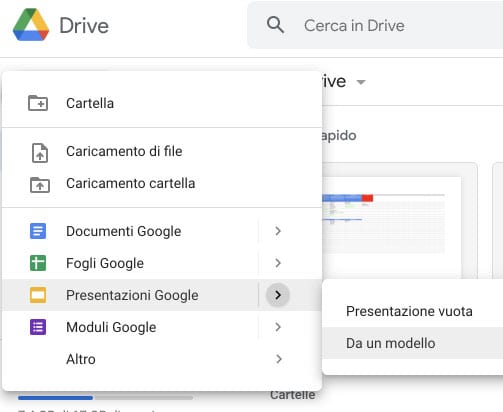Click the Drive title text
This screenshot has width=503, height=412.
pos(84,26)
